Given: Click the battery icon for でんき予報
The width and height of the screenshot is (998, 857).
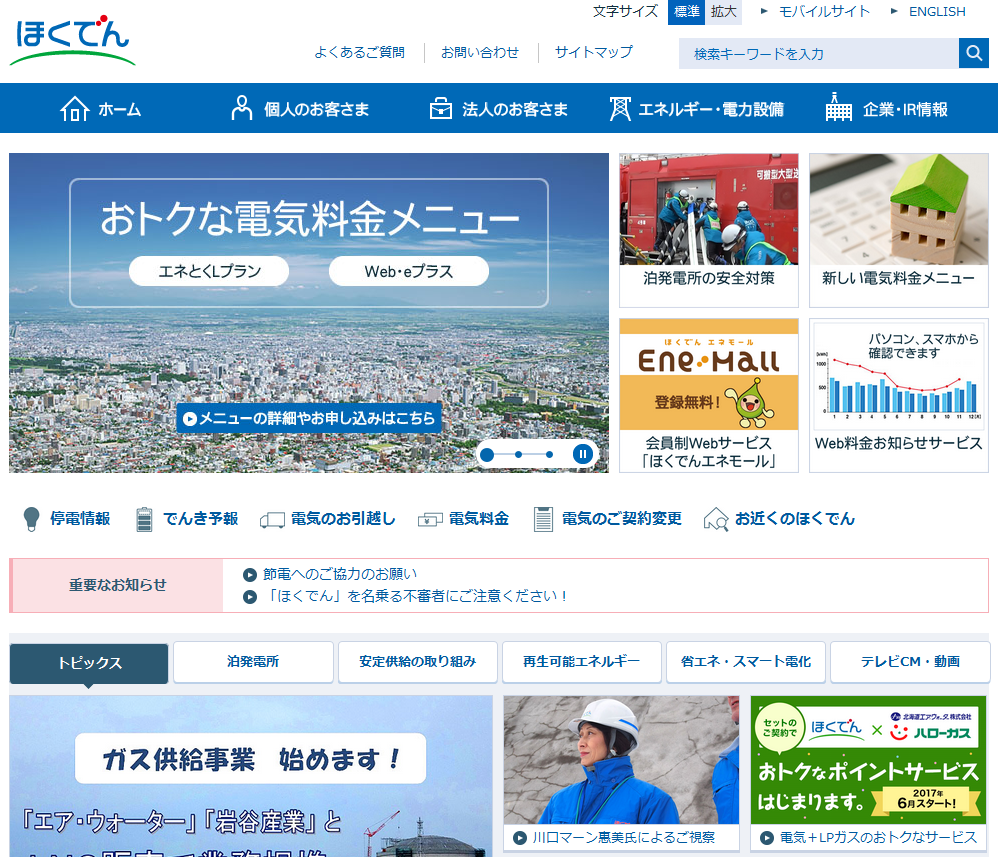Looking at the screenshot, I should 144,519.
